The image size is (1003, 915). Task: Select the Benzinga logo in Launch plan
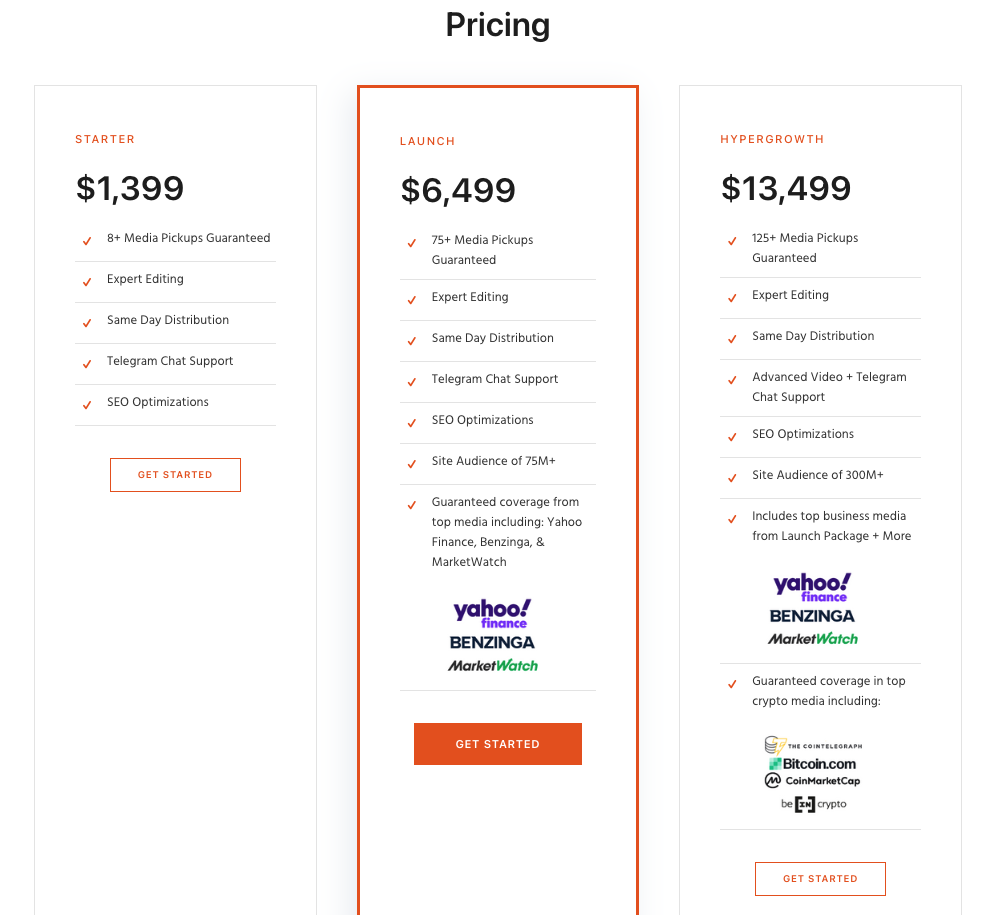click(x=492, y=643)
